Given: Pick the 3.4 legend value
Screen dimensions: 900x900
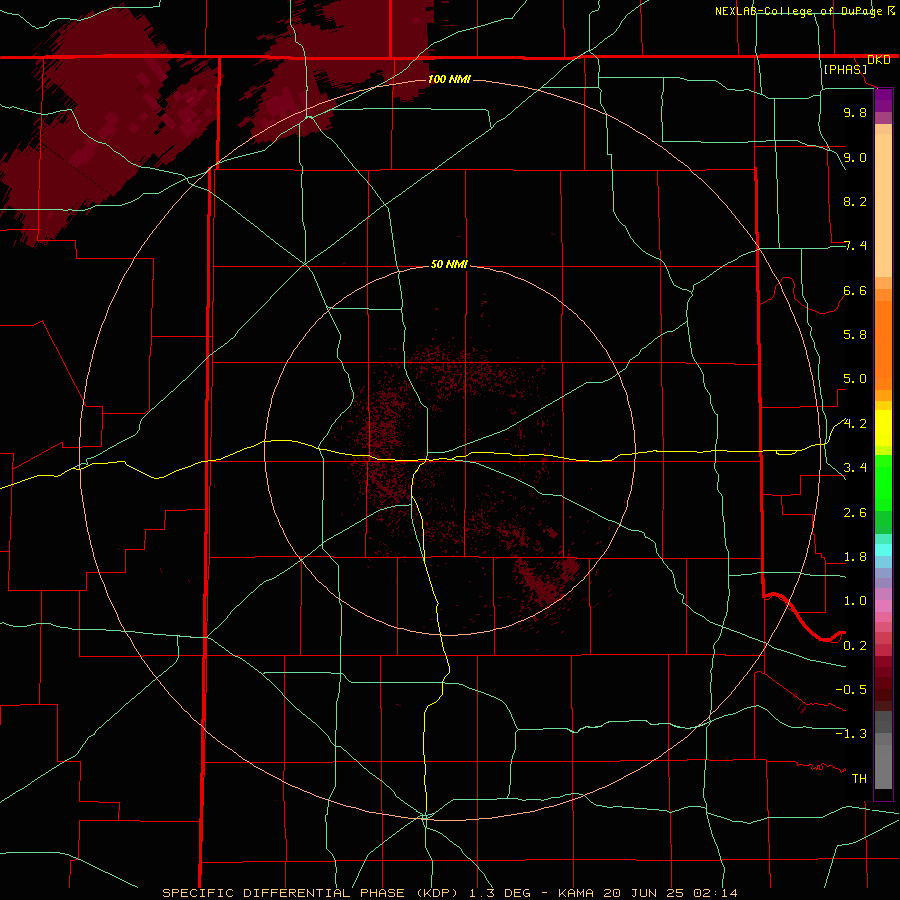Looking at the screenshot, I should (x=855, y=468).
